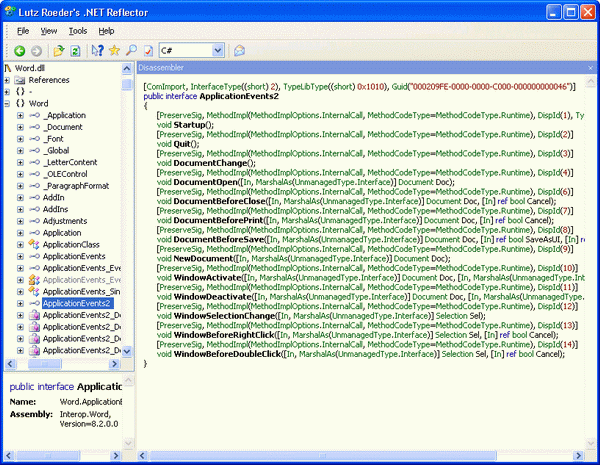Viewport: 600px width, 465px height.
Task: Select Word.dll assembly in tree
Action: 30,68
